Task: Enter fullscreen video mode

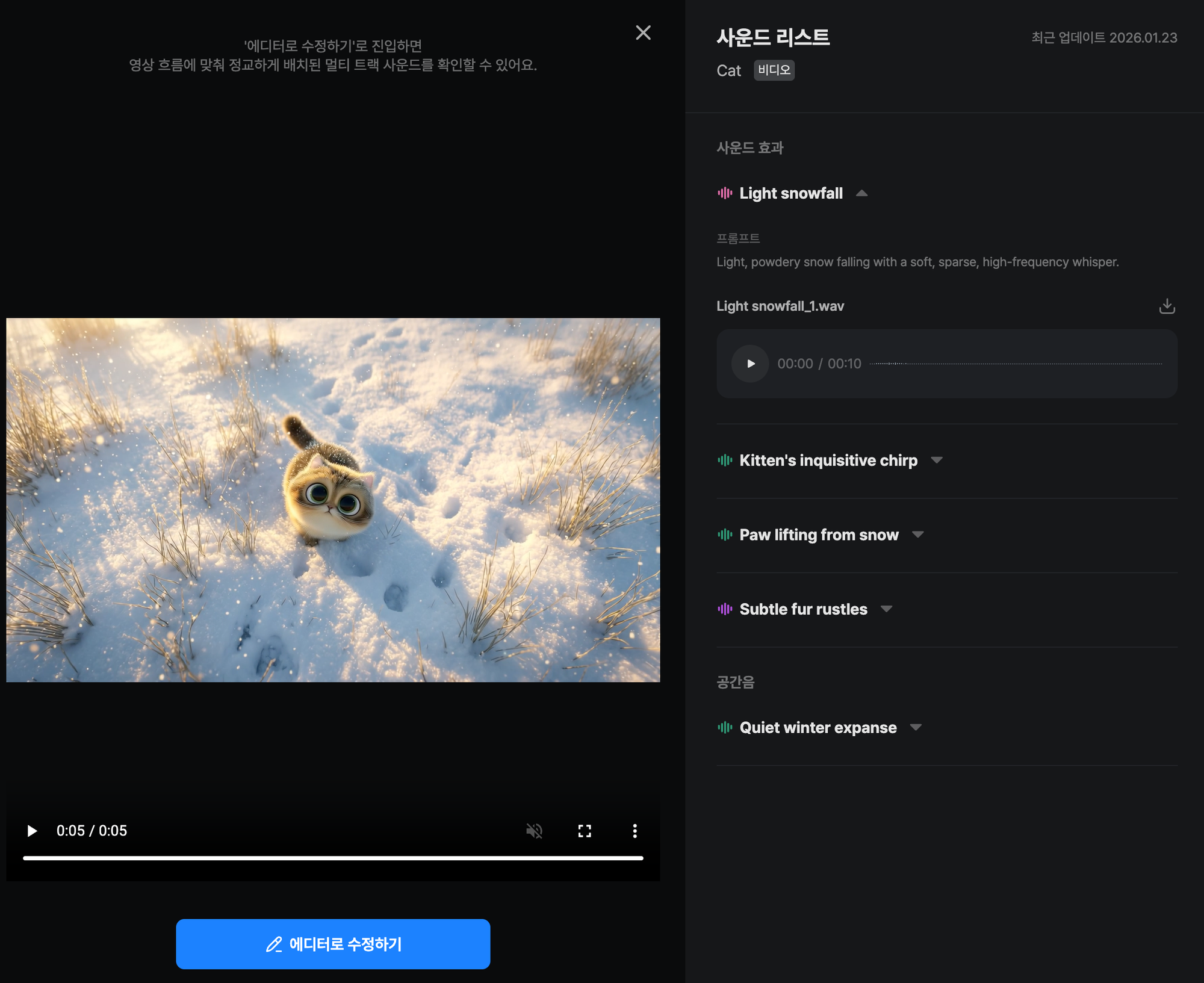Action: [585, 831]
